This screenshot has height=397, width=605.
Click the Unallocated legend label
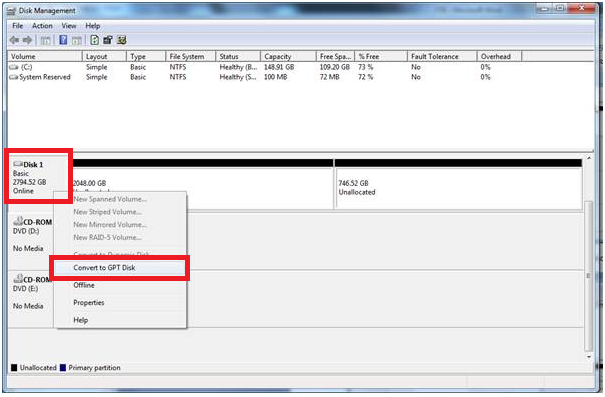pyautogui.click(x=38, y=368)
